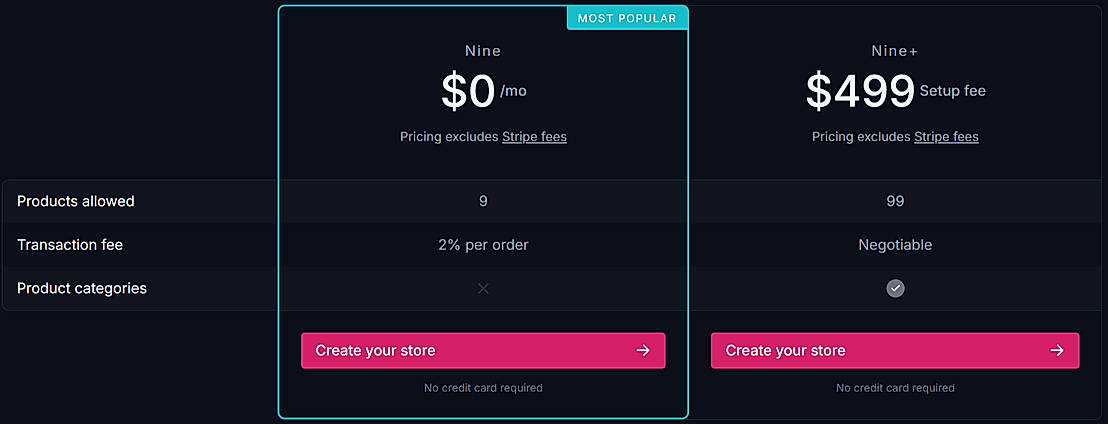Click the Products allowed row label
This screenshot has height=424, width=1108.
[x=76, y=201]
